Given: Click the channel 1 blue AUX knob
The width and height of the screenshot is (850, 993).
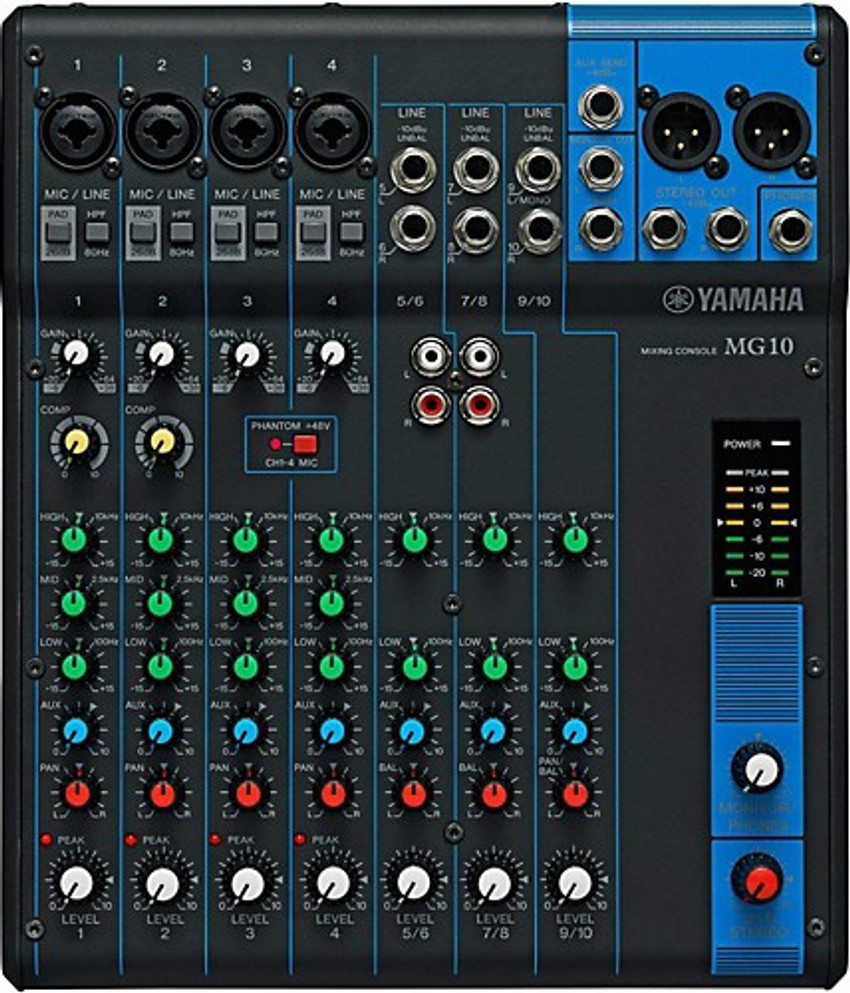Looking at the screenshot, I should (75, 731).
